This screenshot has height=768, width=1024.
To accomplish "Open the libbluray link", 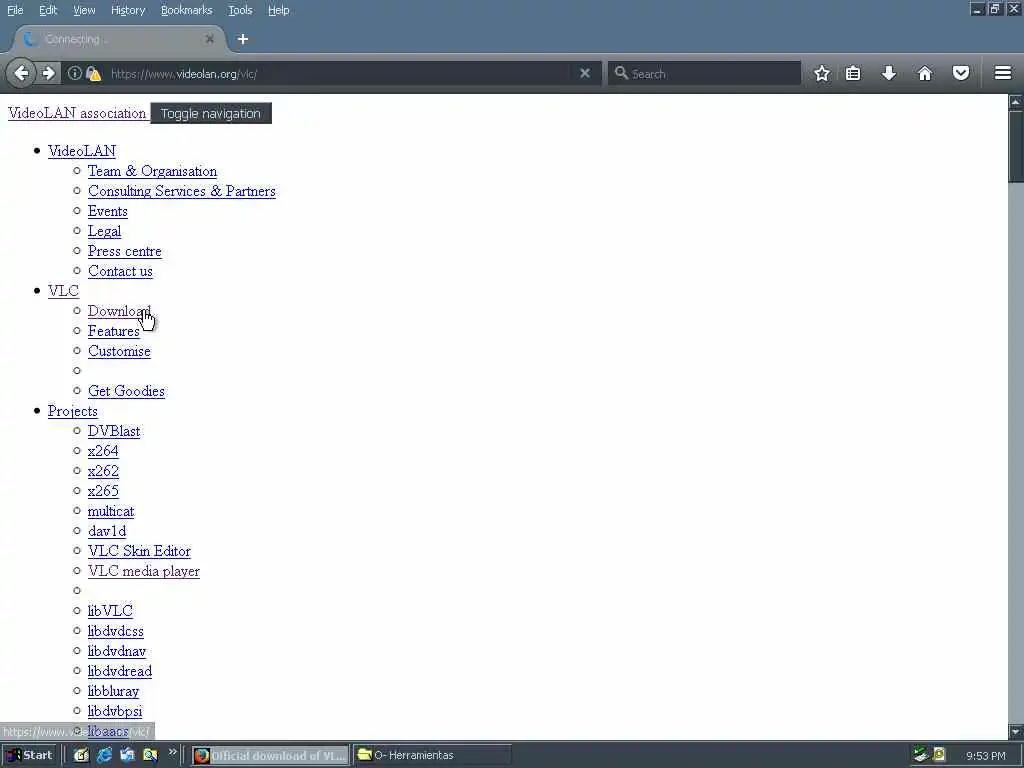I will pos(114,691).
